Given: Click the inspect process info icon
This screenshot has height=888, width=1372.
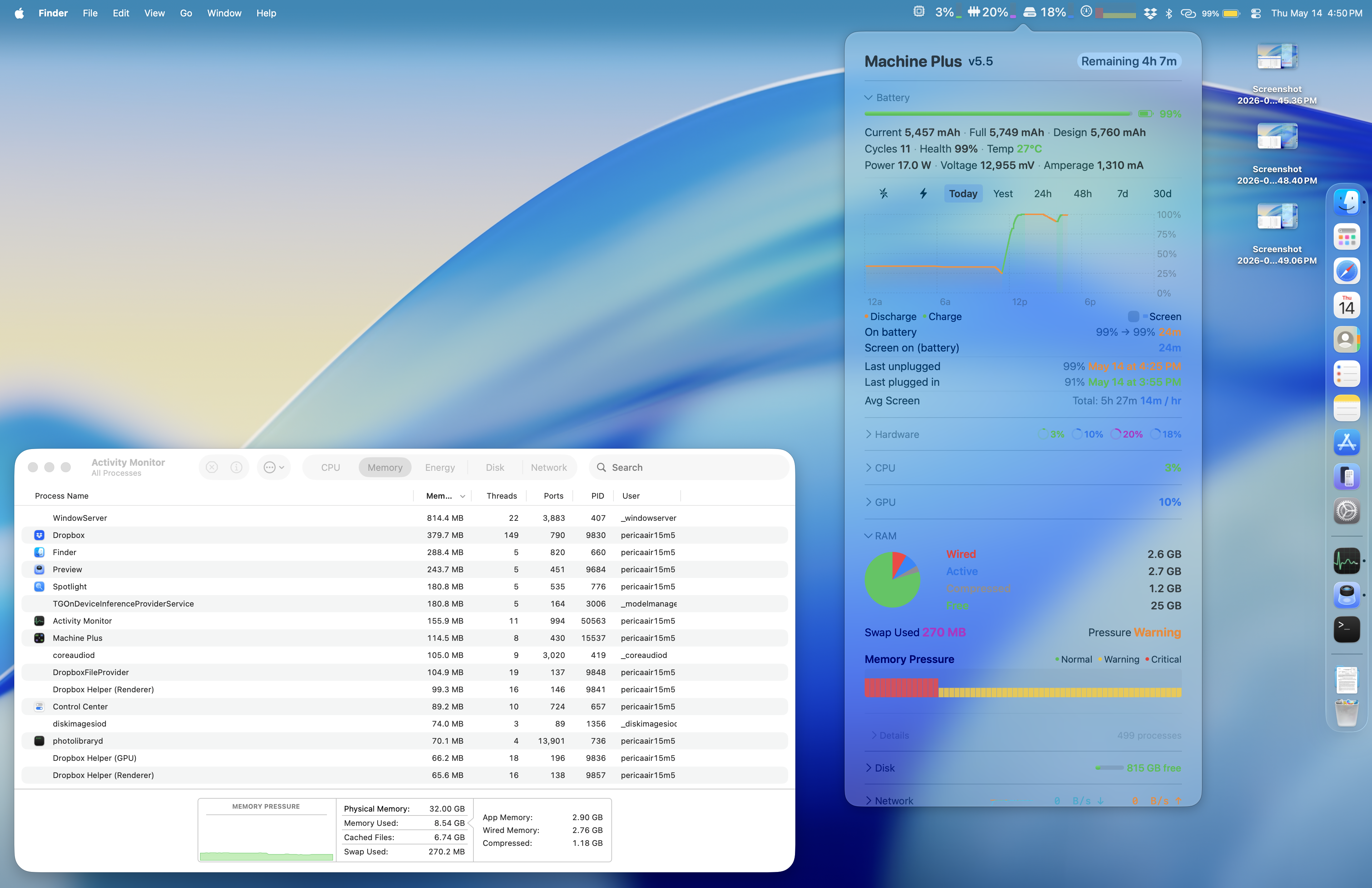Looking at the screenshot, I should click(237, 467).
